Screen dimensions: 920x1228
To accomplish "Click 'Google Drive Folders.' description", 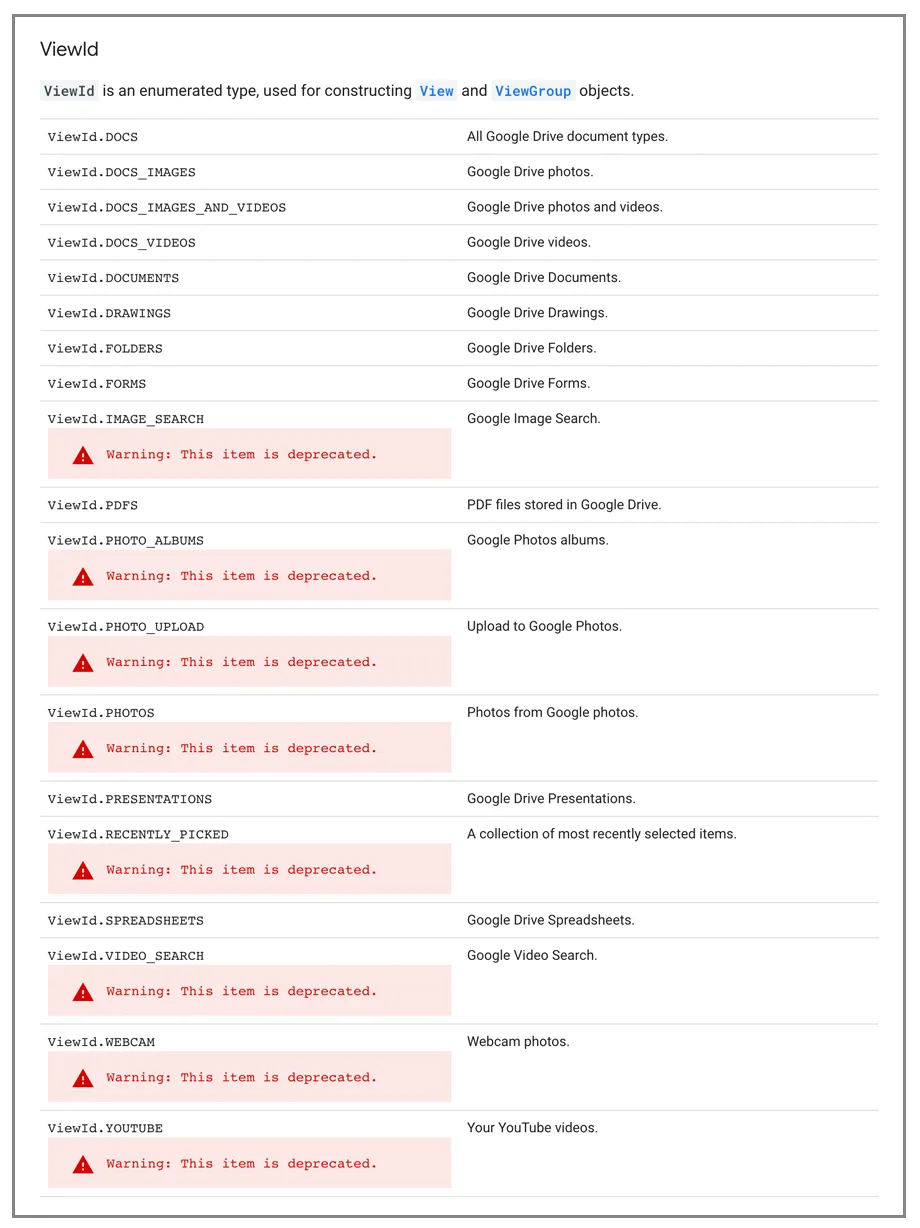I will point(531,348).
